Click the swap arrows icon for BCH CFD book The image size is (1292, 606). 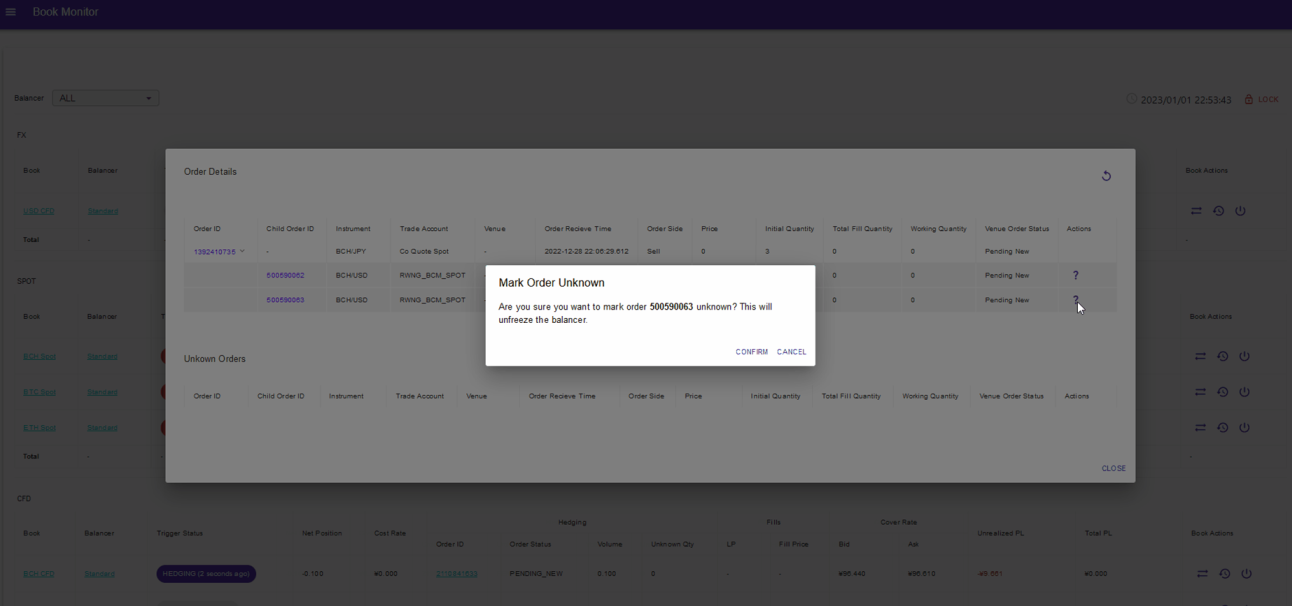tap(1203, 573)
